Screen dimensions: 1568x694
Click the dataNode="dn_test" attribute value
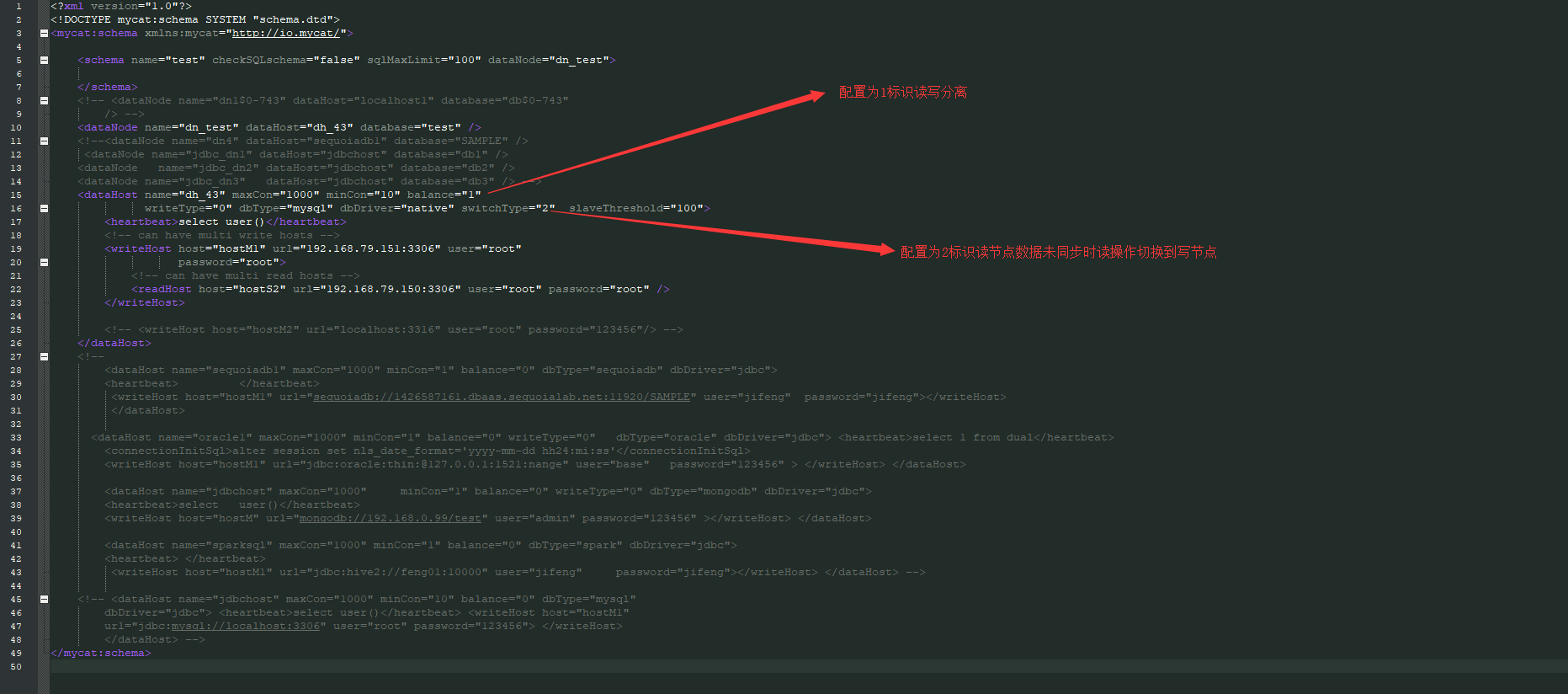(x=549, y=61)
